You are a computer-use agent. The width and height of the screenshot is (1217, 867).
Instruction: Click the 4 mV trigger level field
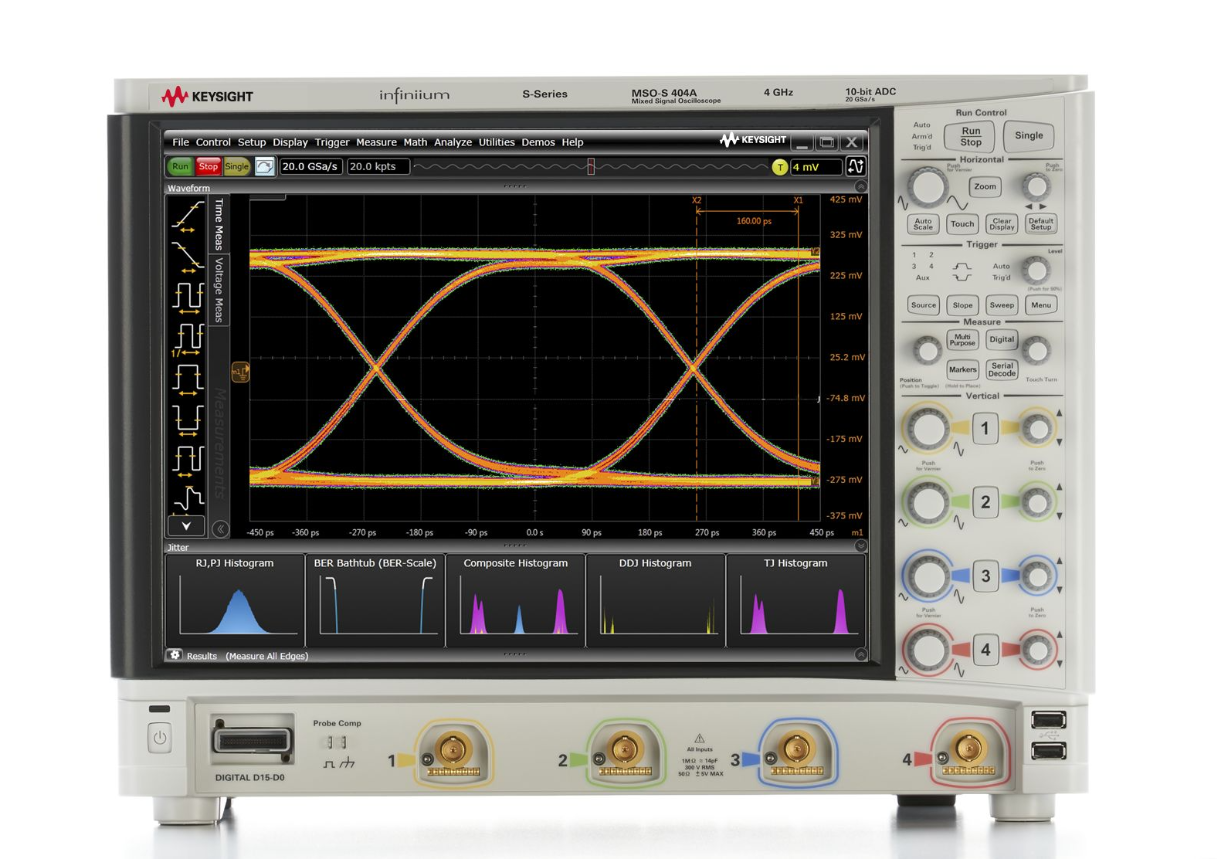pyautogui.click(x=815, y=167)
